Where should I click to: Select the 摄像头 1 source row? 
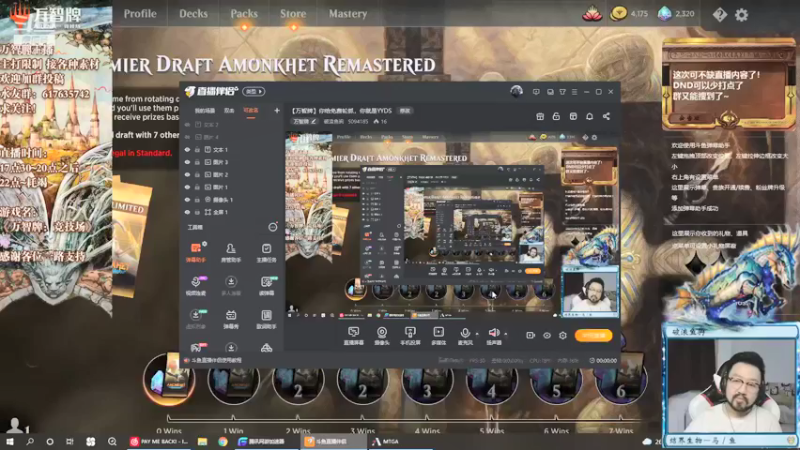(232, 199)
